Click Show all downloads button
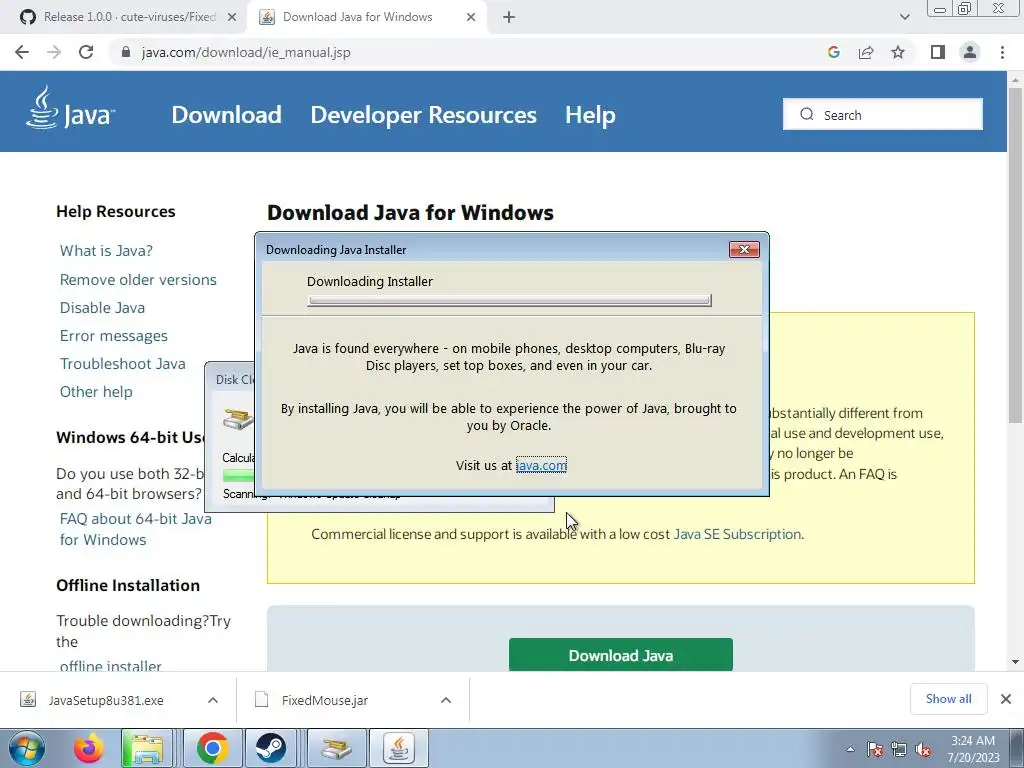Viewport: 1024px width, 768px height. (948, 699)
